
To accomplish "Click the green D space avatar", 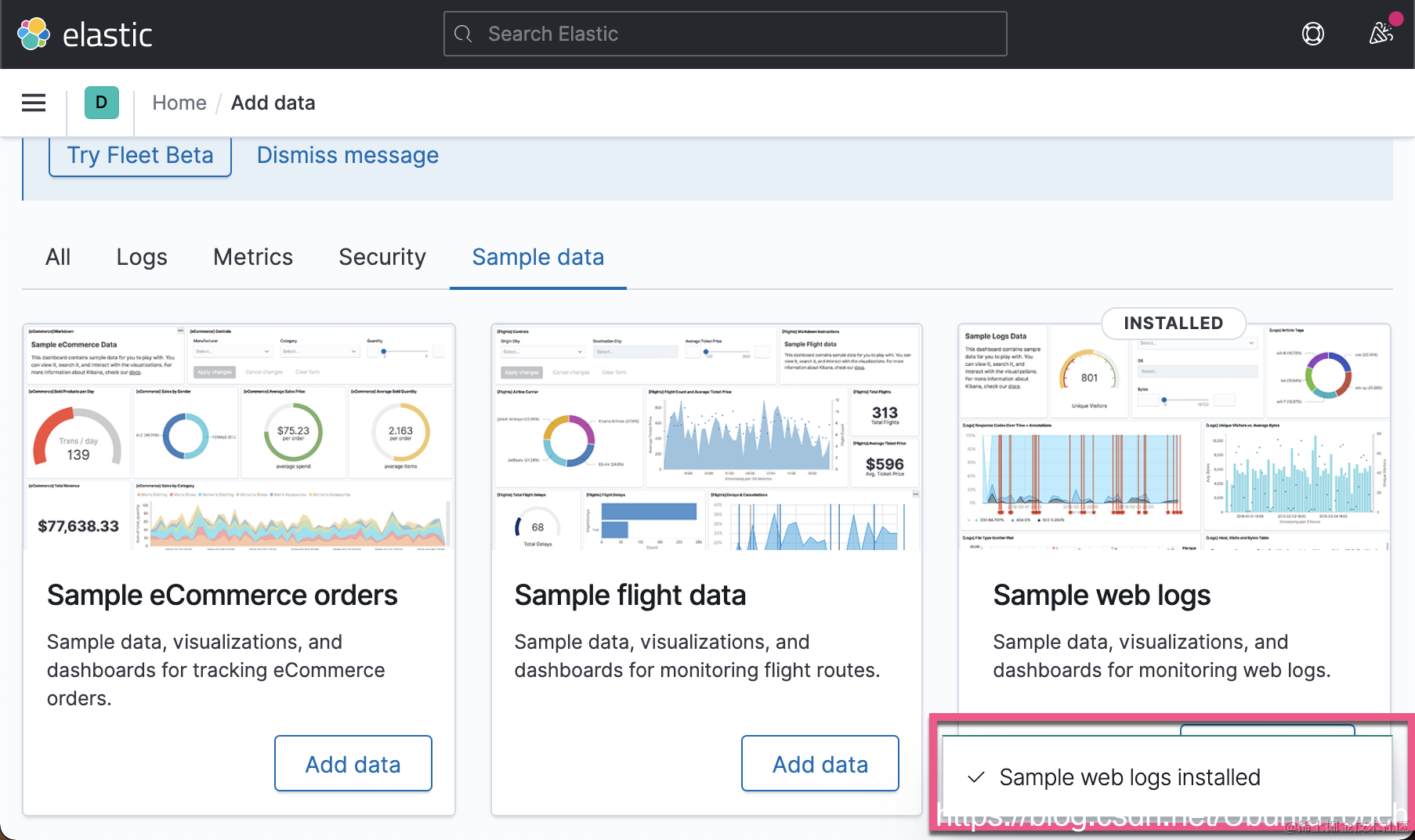I will 102,103.
